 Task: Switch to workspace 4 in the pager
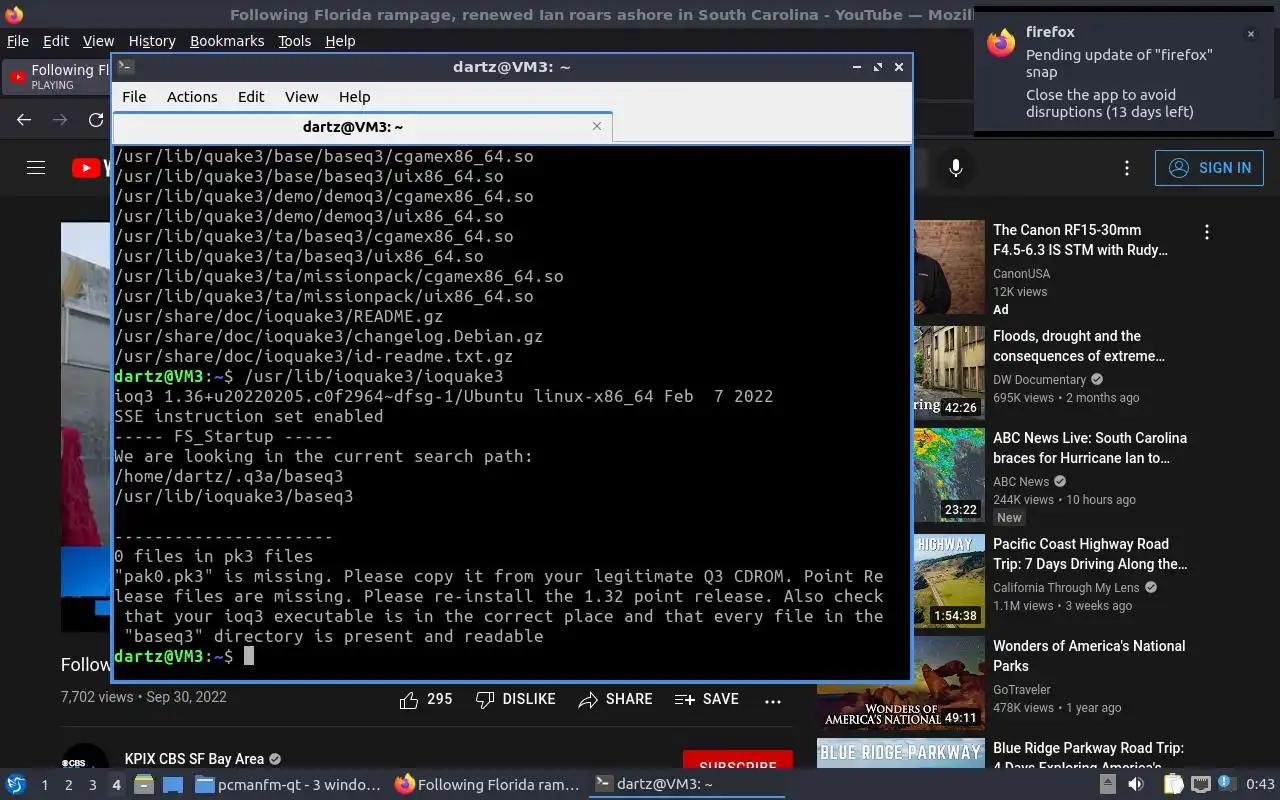pos(116,785)
